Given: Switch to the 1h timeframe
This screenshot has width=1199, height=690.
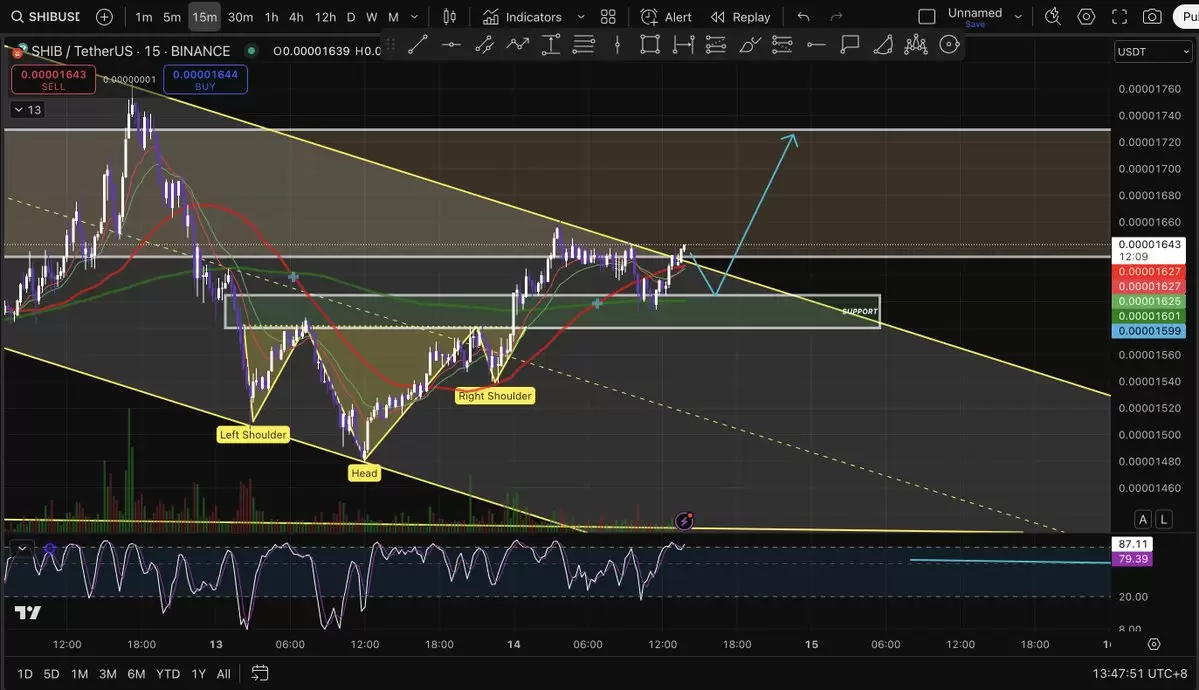Looking at the screenshot, I should point(271,17).
